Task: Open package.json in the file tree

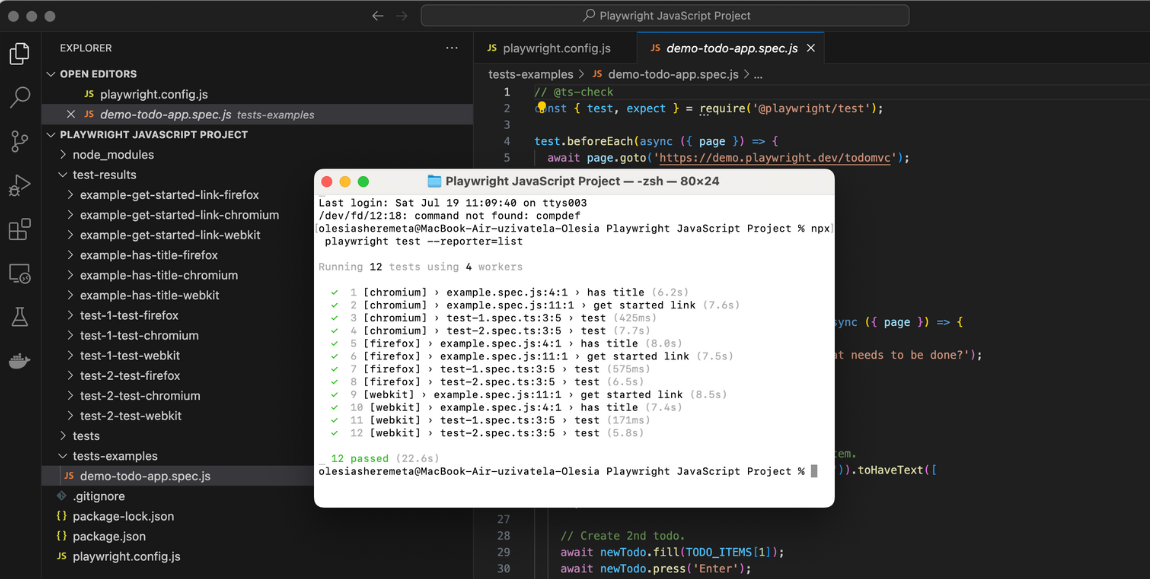Action: pyautogui.click(x=108, y=536)
